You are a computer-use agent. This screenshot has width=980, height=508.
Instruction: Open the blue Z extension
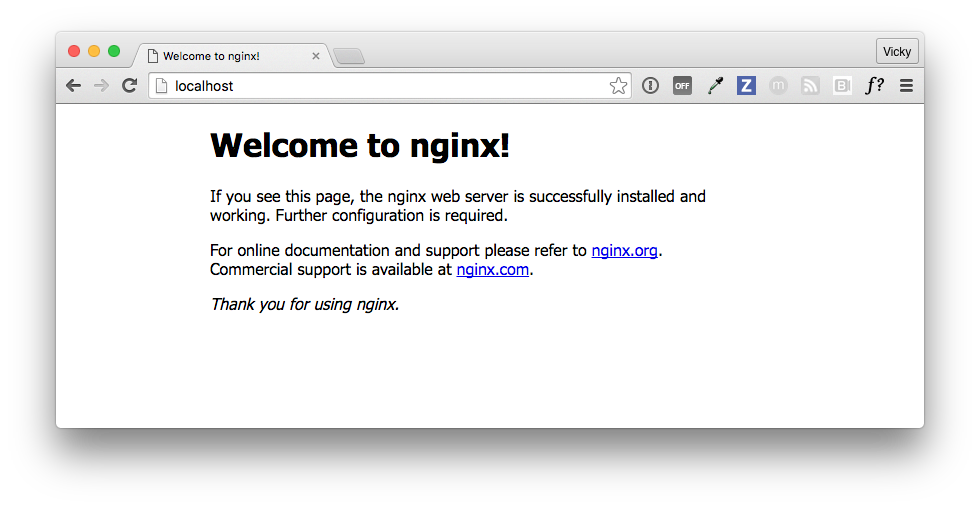[x=746, y=86]
